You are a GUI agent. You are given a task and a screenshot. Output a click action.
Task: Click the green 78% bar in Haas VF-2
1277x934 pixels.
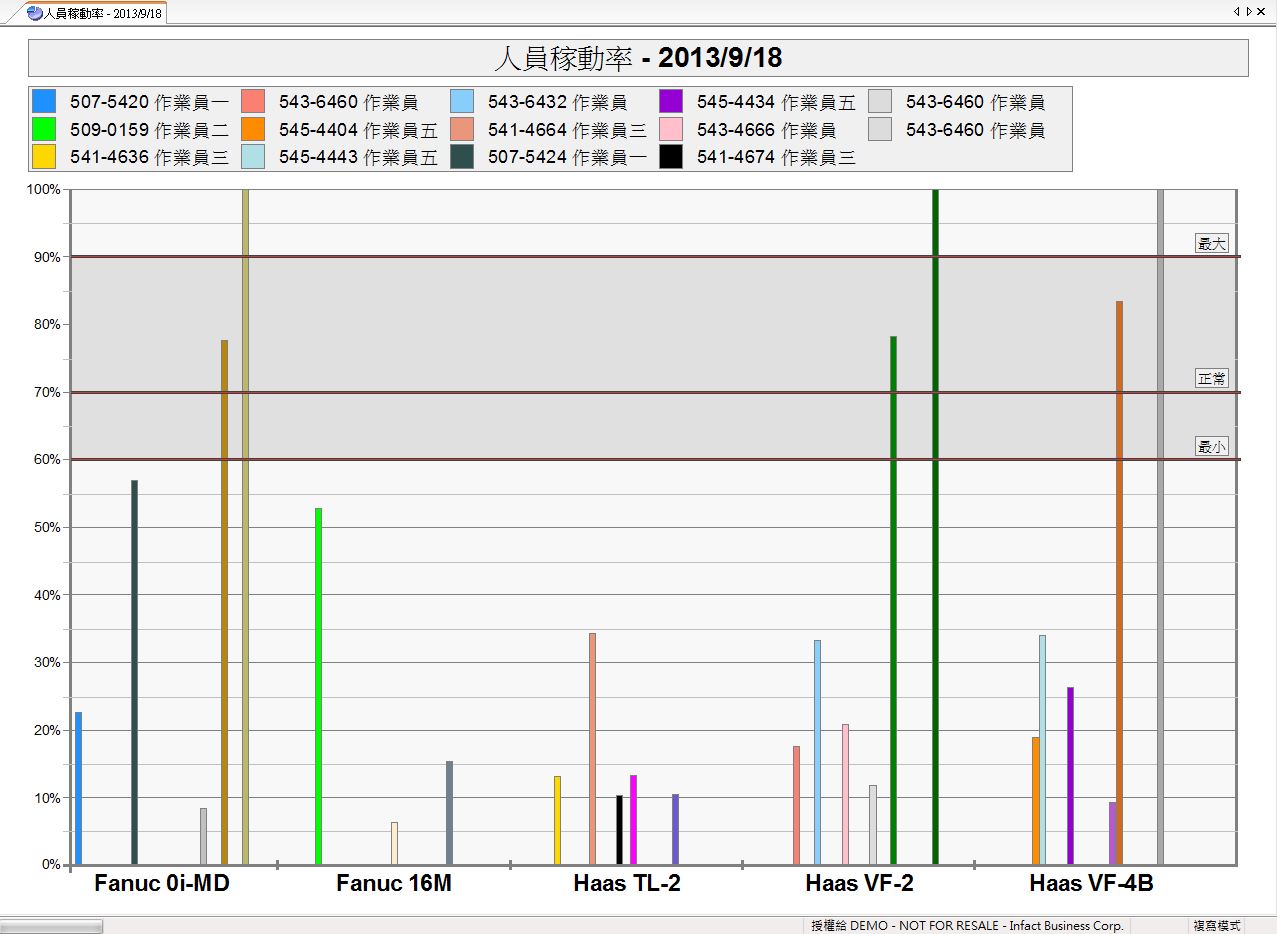(893, 600)
